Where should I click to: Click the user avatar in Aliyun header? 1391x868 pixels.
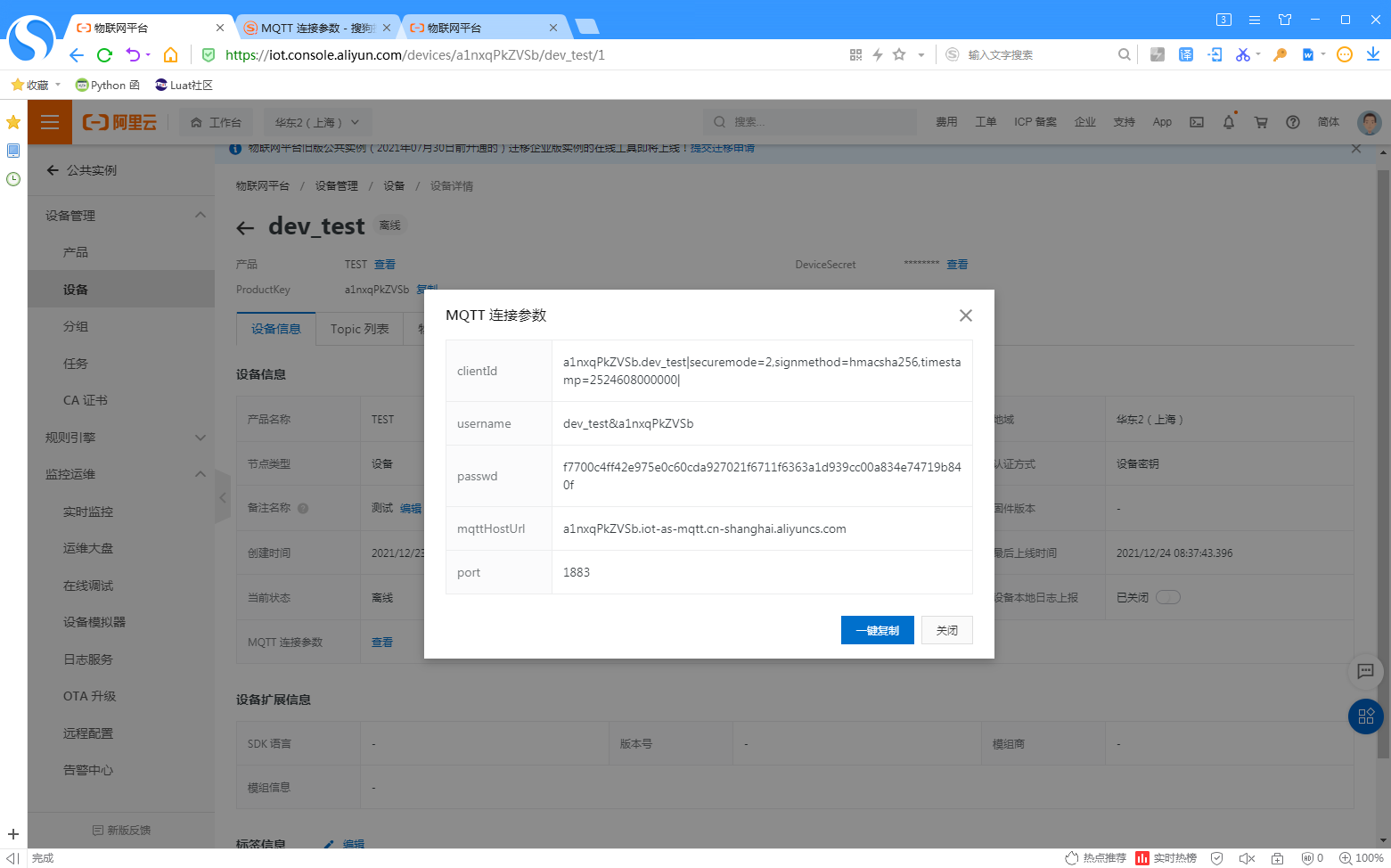pyautogui.click(x=1370, y=122)
